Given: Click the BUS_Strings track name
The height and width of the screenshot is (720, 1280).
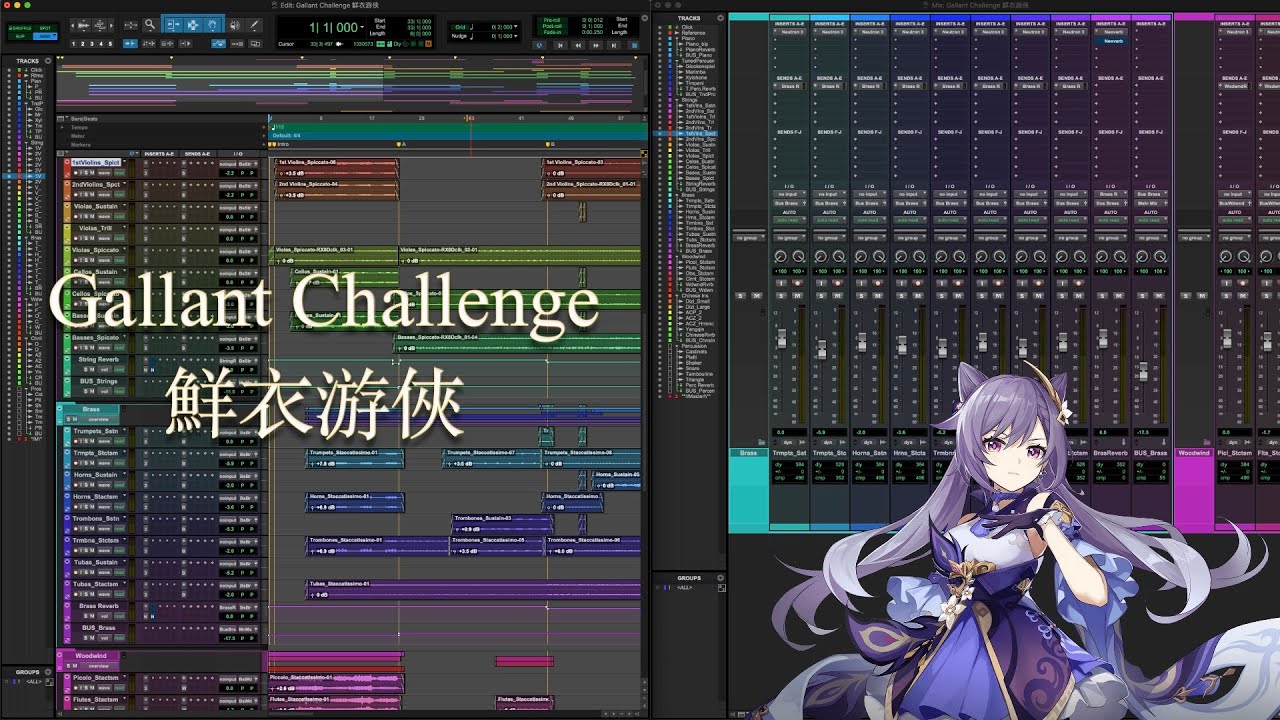Looking at the screenshot, I should click(99, 381).
